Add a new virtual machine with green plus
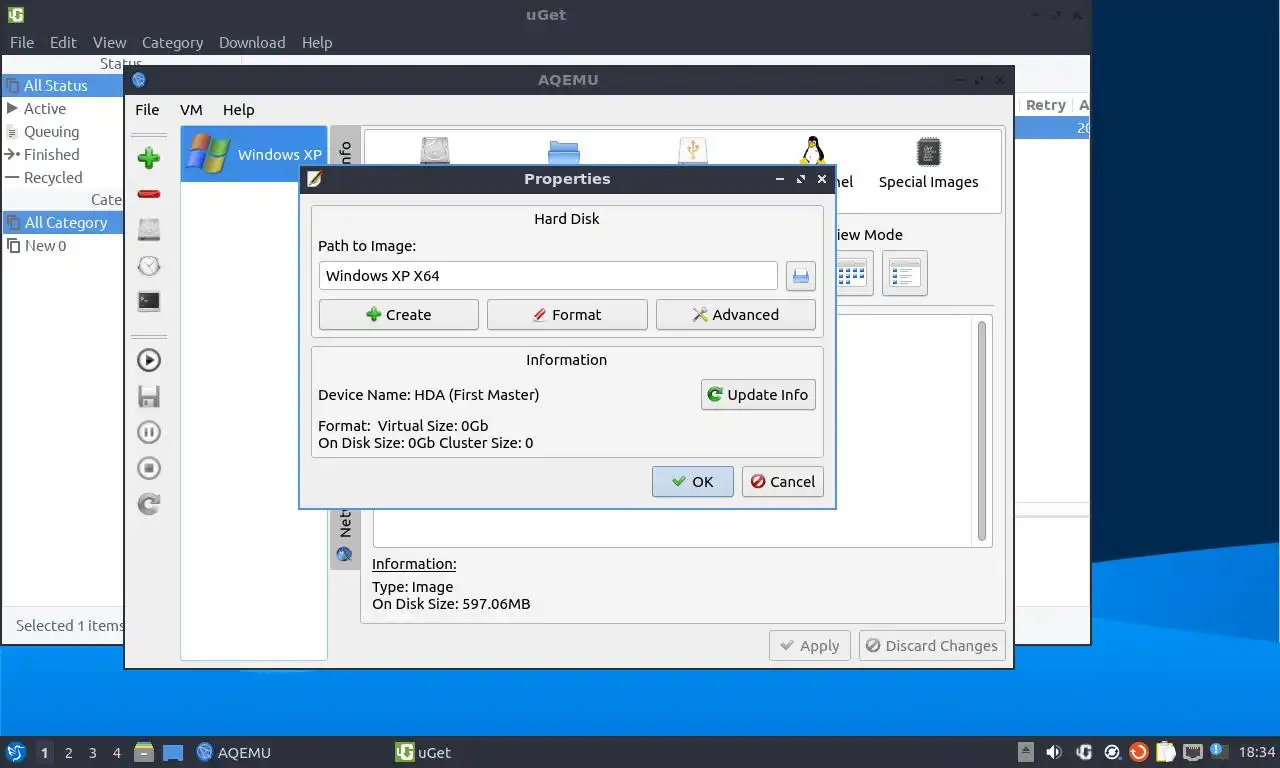This screenshot has width=1280, height=768. click(149, 157)
